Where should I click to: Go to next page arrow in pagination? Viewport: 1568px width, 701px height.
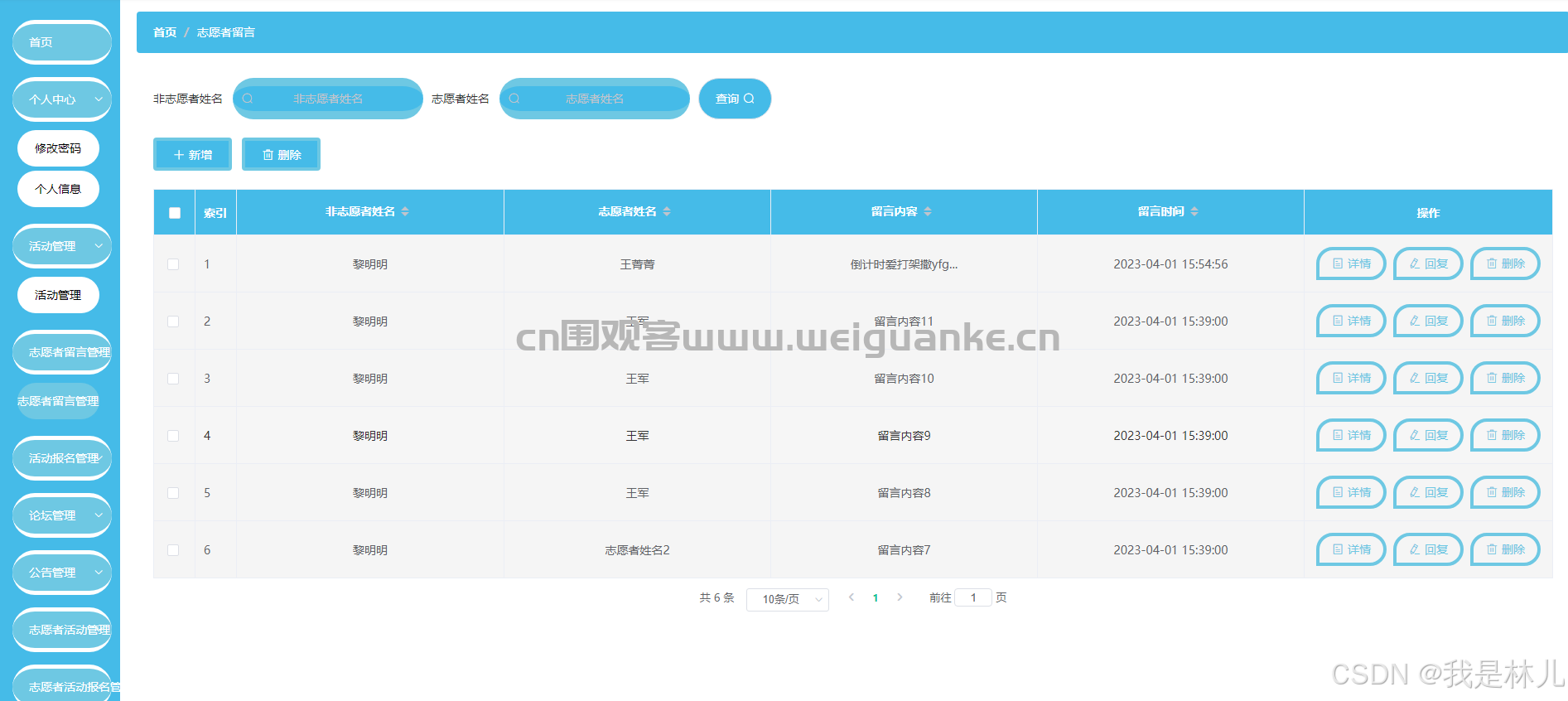900,597
